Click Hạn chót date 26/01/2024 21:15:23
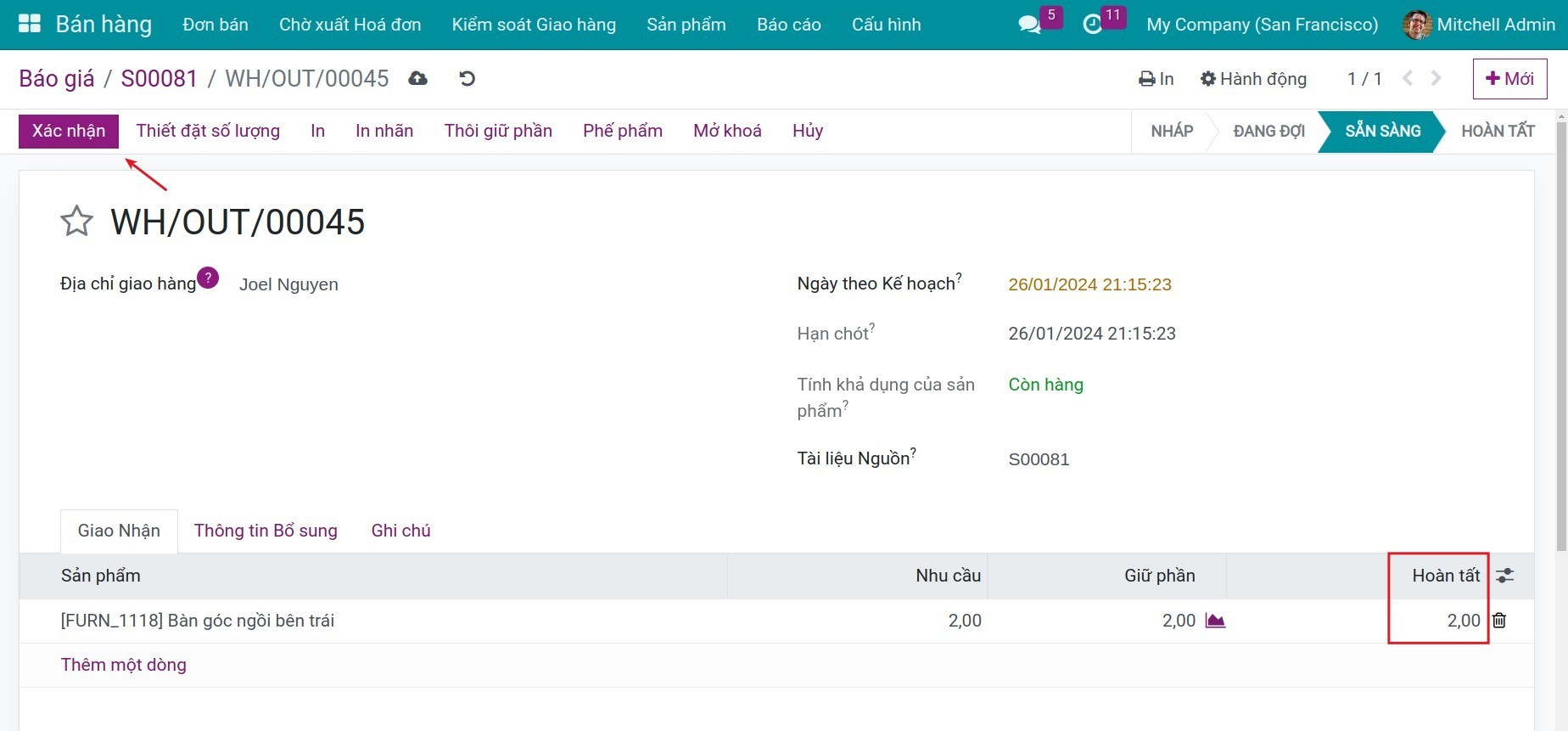Screen dimensions: 1568x731 click(x=1092, y=334)
